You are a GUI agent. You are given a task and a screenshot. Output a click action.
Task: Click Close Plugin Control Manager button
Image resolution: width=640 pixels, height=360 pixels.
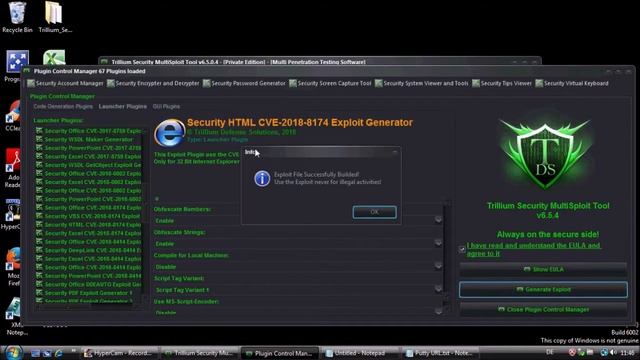[x=543, y=309]
